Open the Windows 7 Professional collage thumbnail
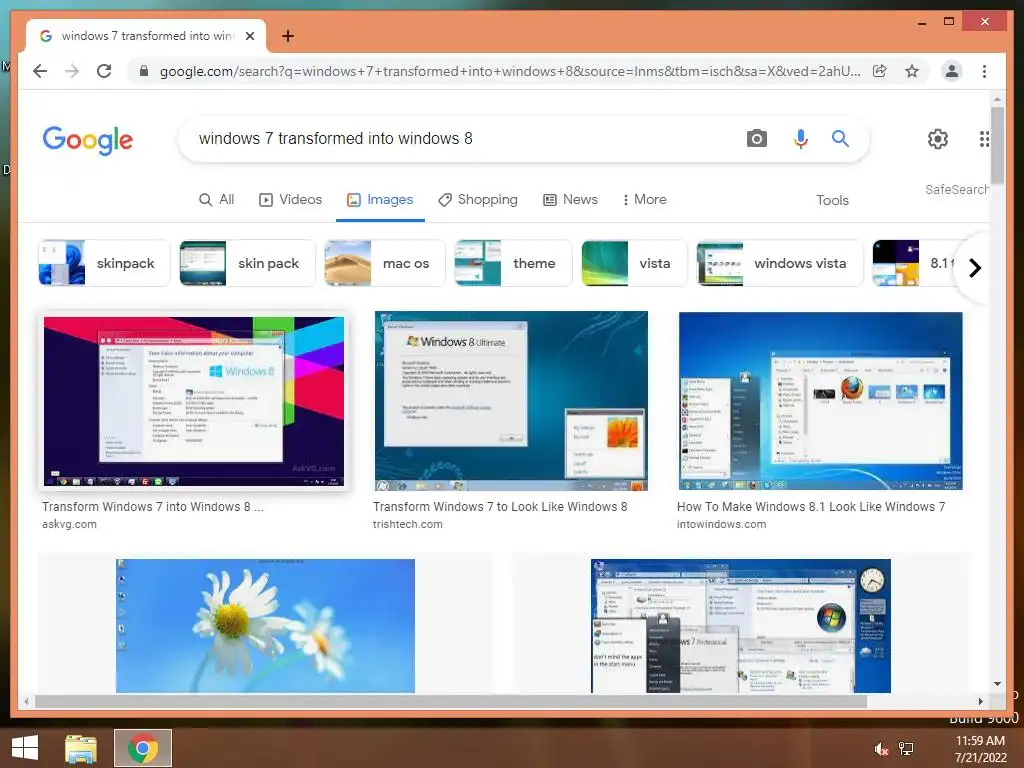1024x768 pixels. pos(741,626)
